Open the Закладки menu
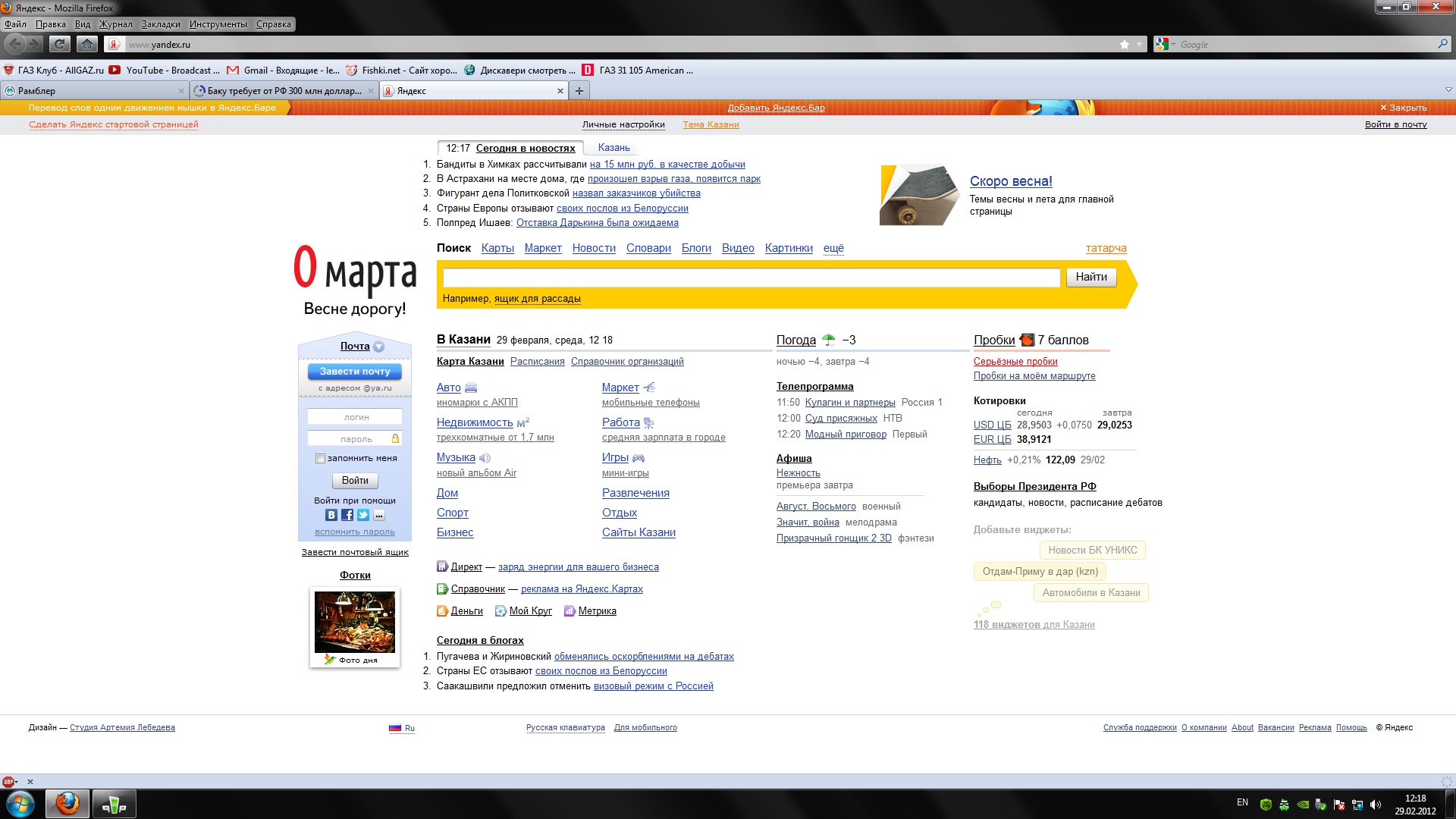The image size is (1456, 819). (x=161, y=24)
